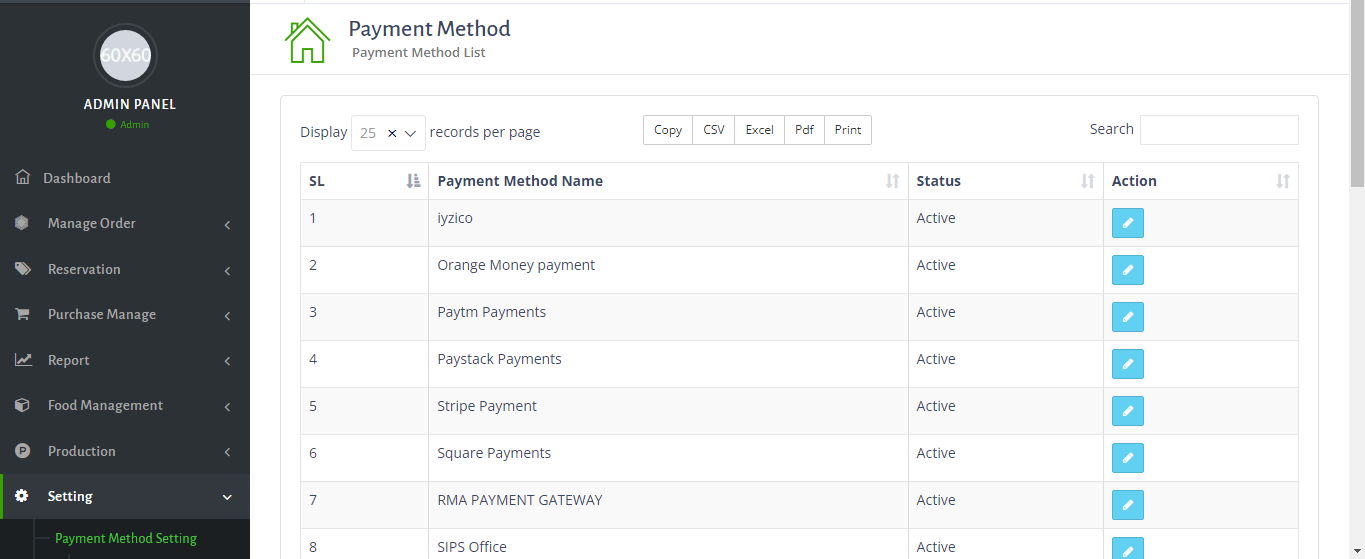The image size is (1365, 559).
Task: Open Payment Method Setting in sidebar
Action: pos(126,538)
